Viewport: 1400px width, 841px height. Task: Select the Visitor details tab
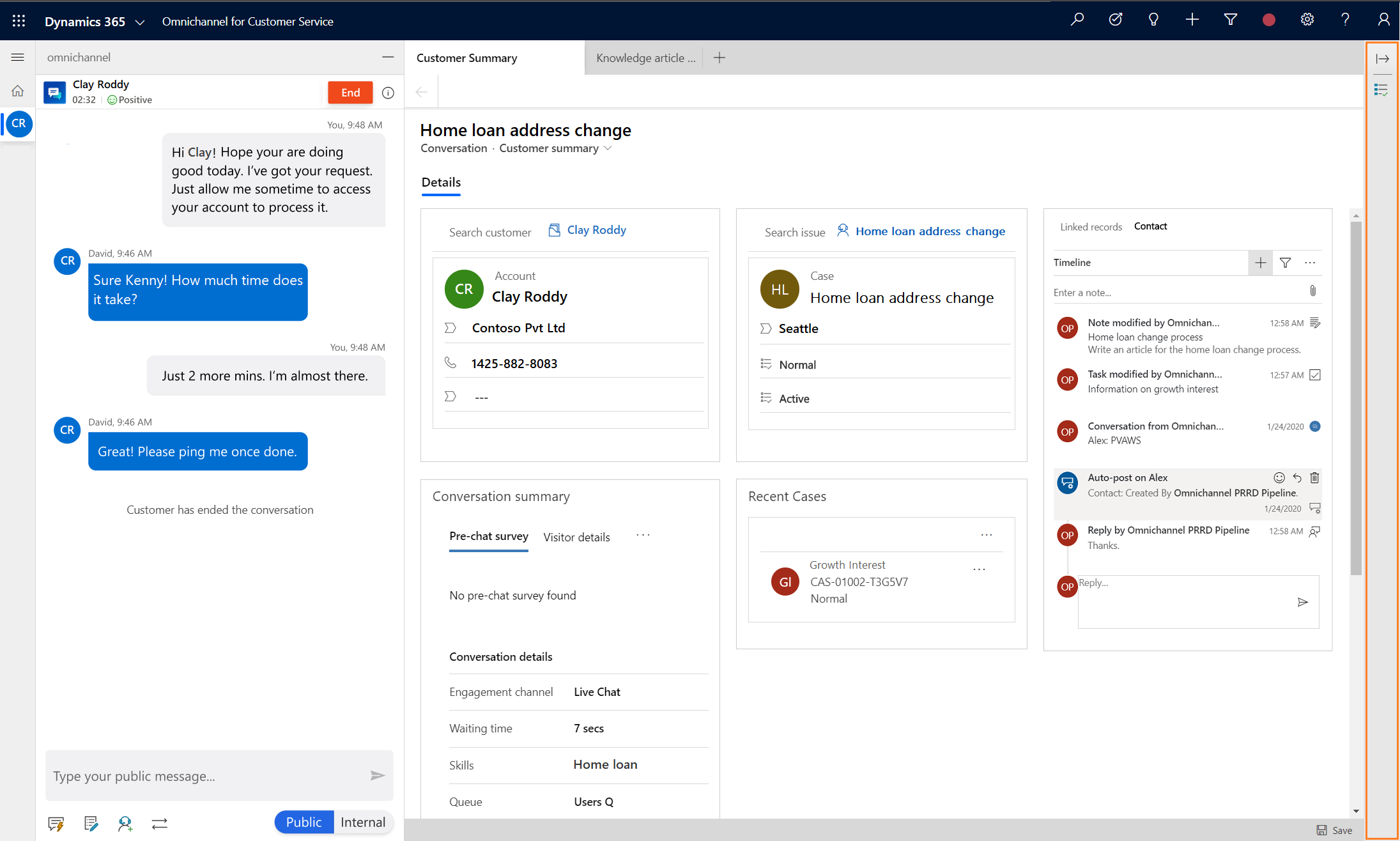[x=577, y=537]
